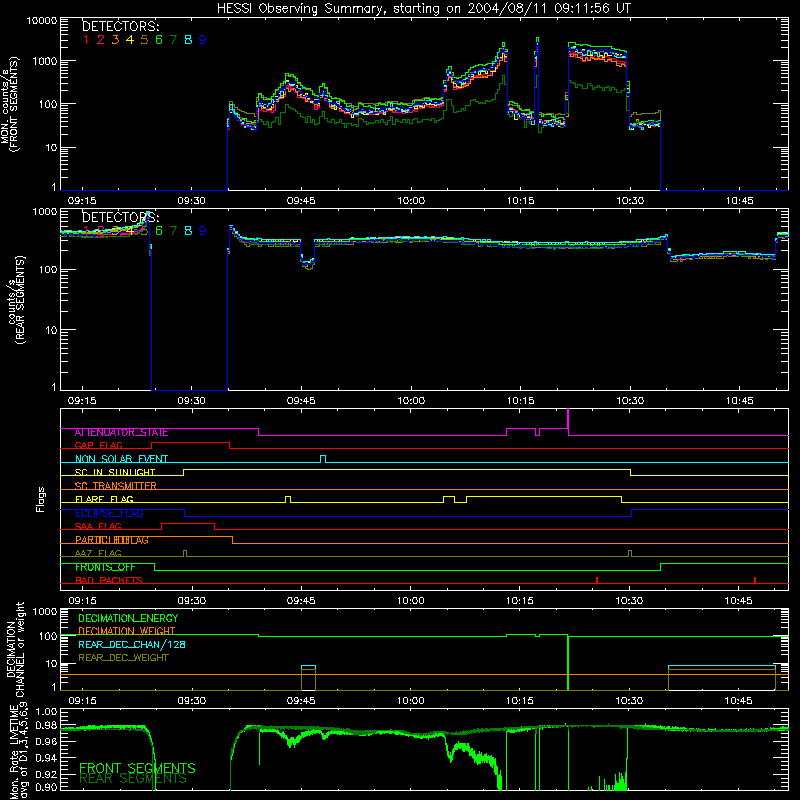Click the BAD_PACKETS flag label
This screenshot has width=800, height=800.
[x=109, y=580]
